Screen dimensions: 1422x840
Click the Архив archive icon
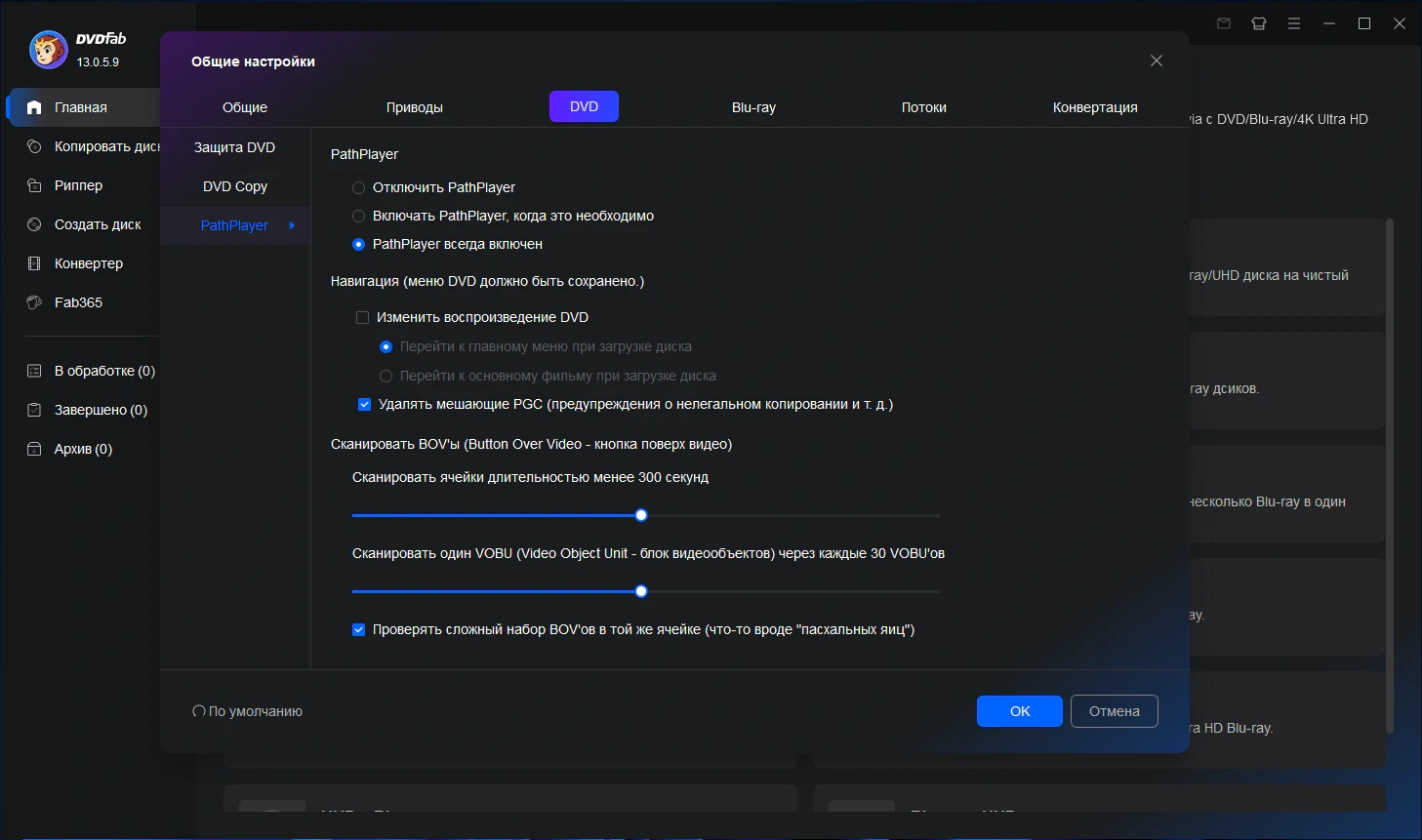34,449
